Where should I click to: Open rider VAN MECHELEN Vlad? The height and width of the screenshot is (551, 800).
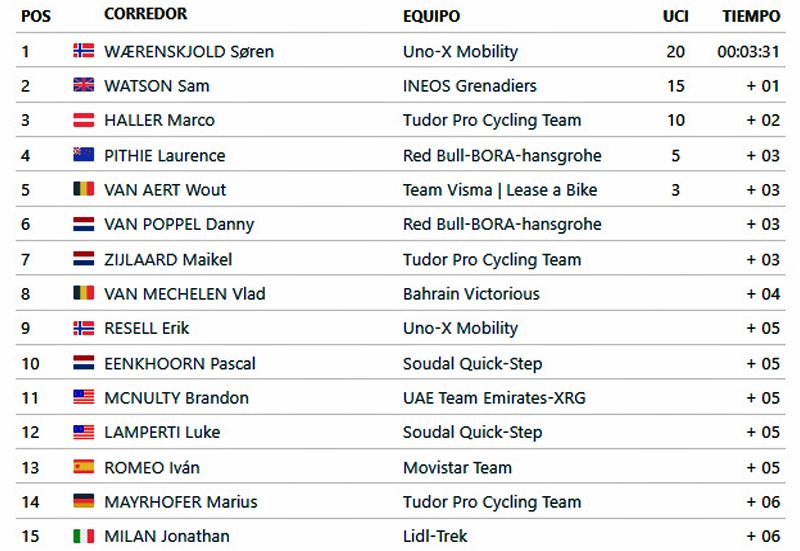(185, 294)
